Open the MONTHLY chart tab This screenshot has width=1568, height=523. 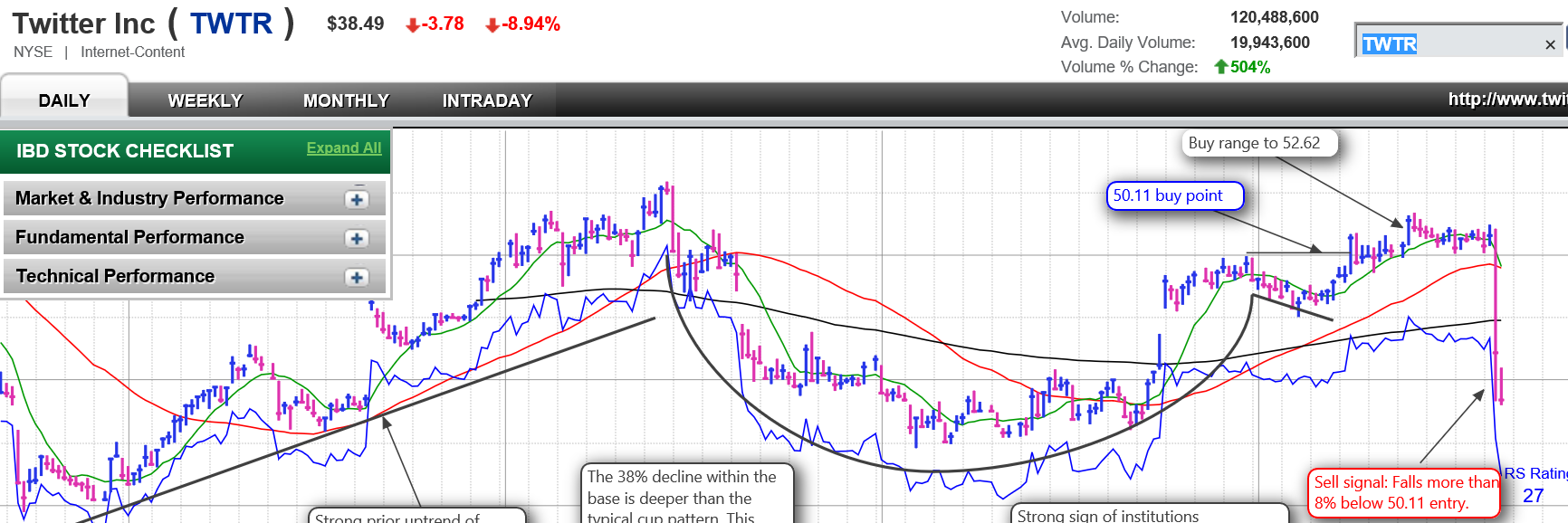[346, 100]
